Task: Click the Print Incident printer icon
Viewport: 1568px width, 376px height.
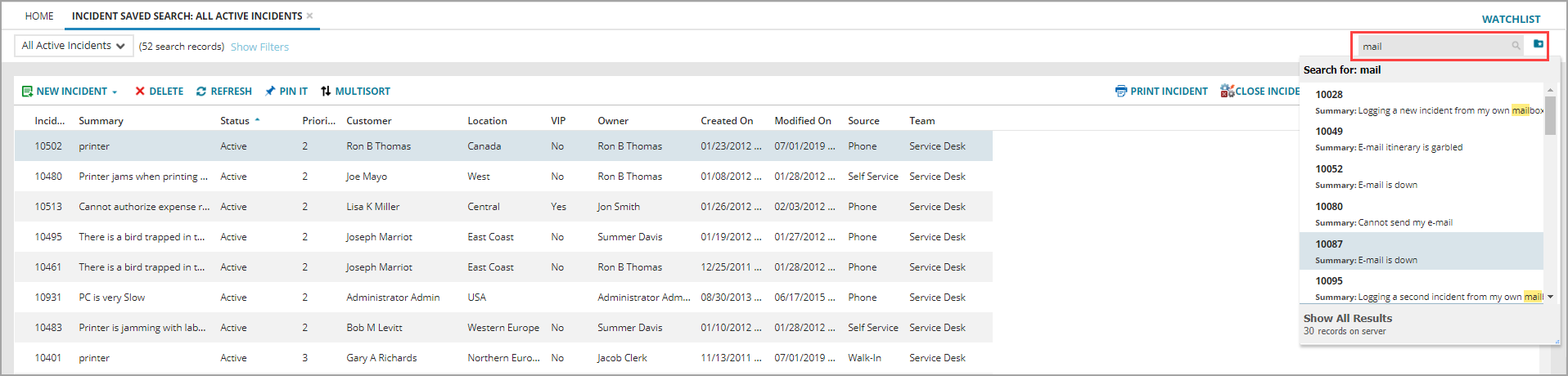Action: click(x=1120, y=92)
